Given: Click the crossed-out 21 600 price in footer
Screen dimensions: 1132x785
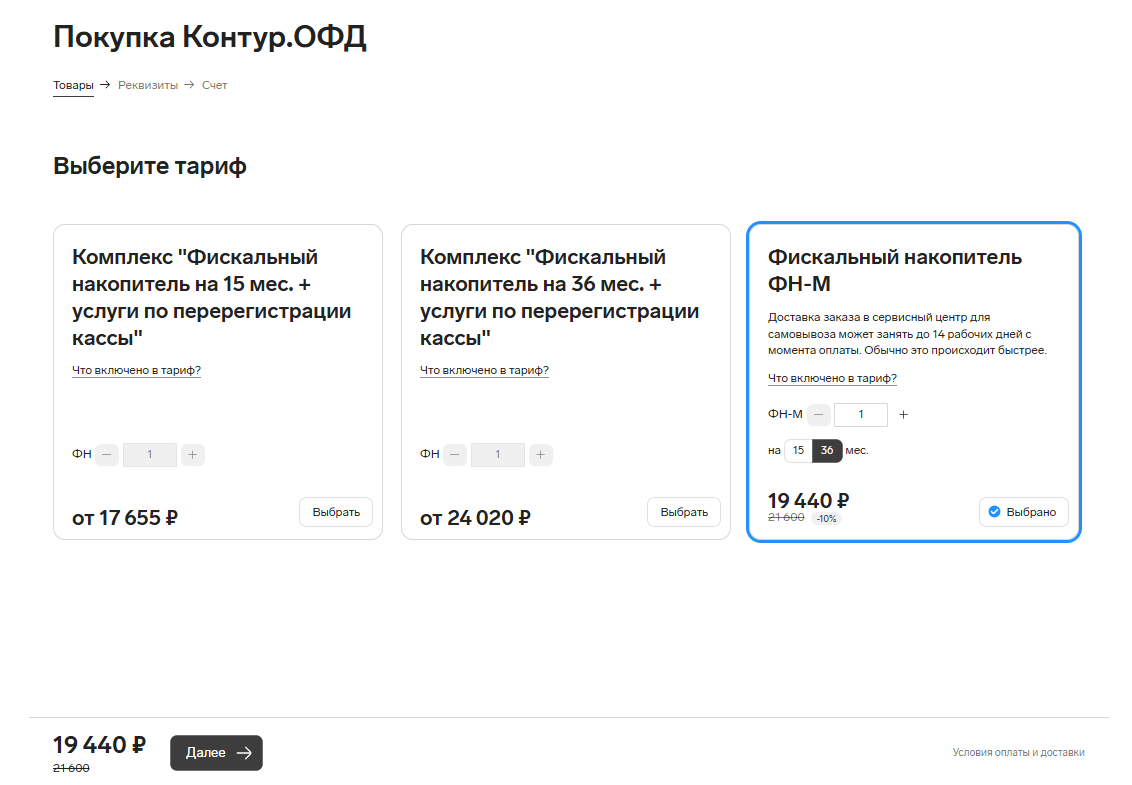Looking at the screenshot, I should pos(71,768).
